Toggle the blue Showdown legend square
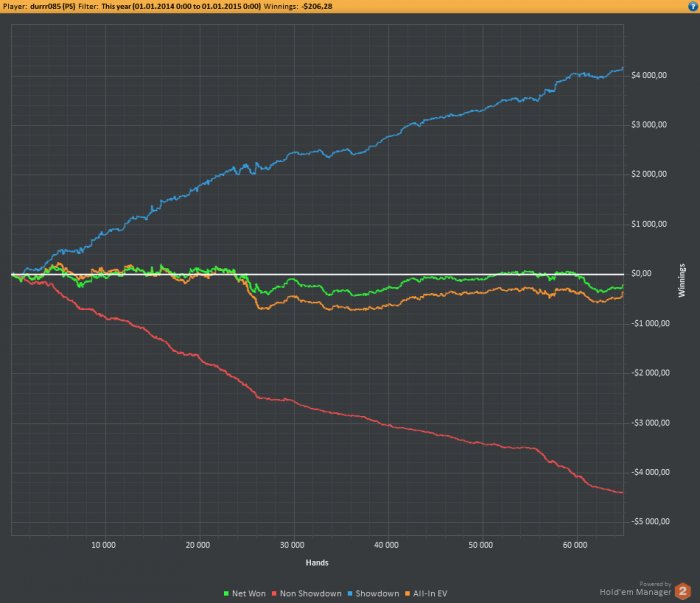This screenshot has height=603, width=700. (350, 594)
